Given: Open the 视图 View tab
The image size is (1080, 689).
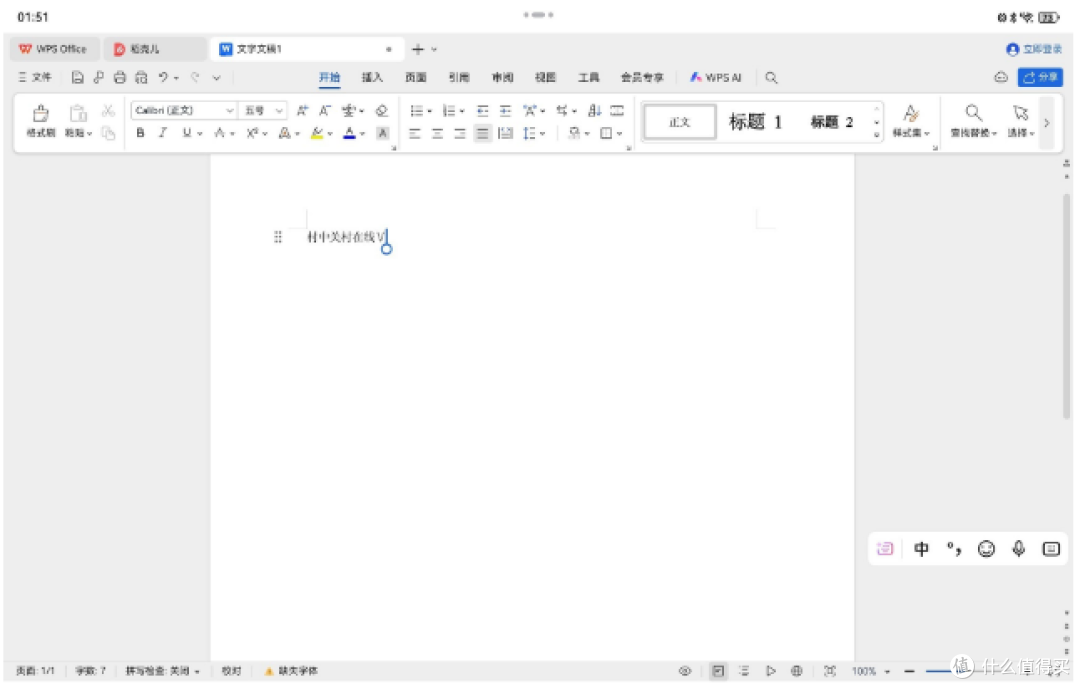Looking at the screenshot, I should (x=546, y=77).
